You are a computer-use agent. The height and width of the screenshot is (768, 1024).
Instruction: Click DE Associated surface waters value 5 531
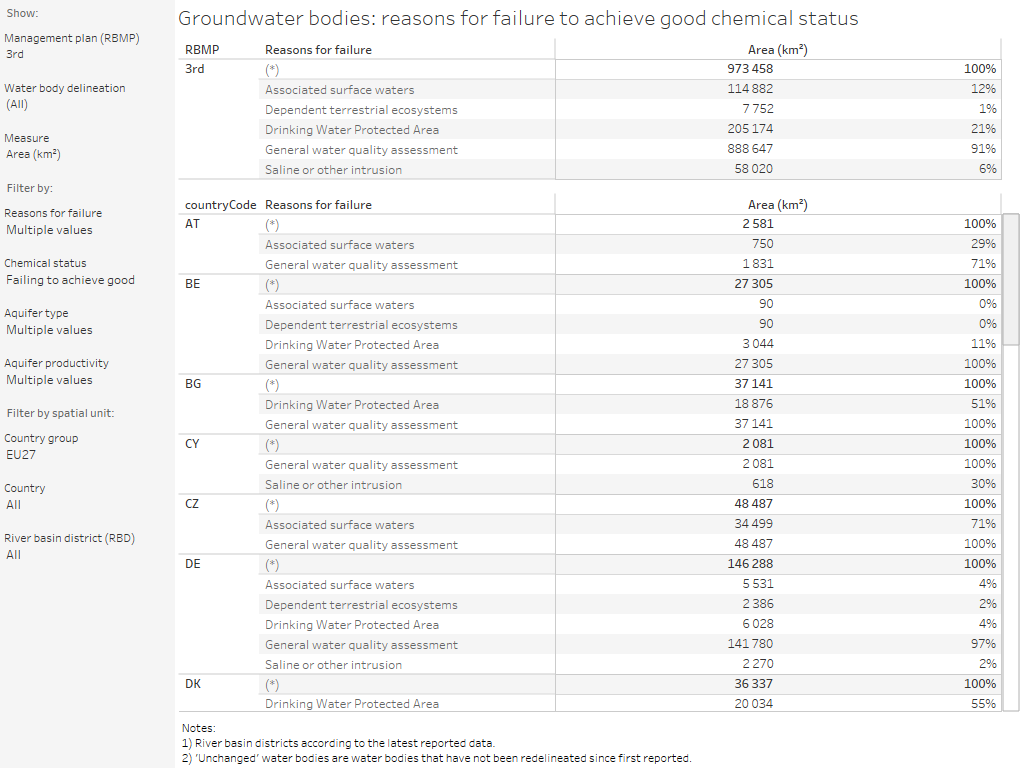[758, 584]
